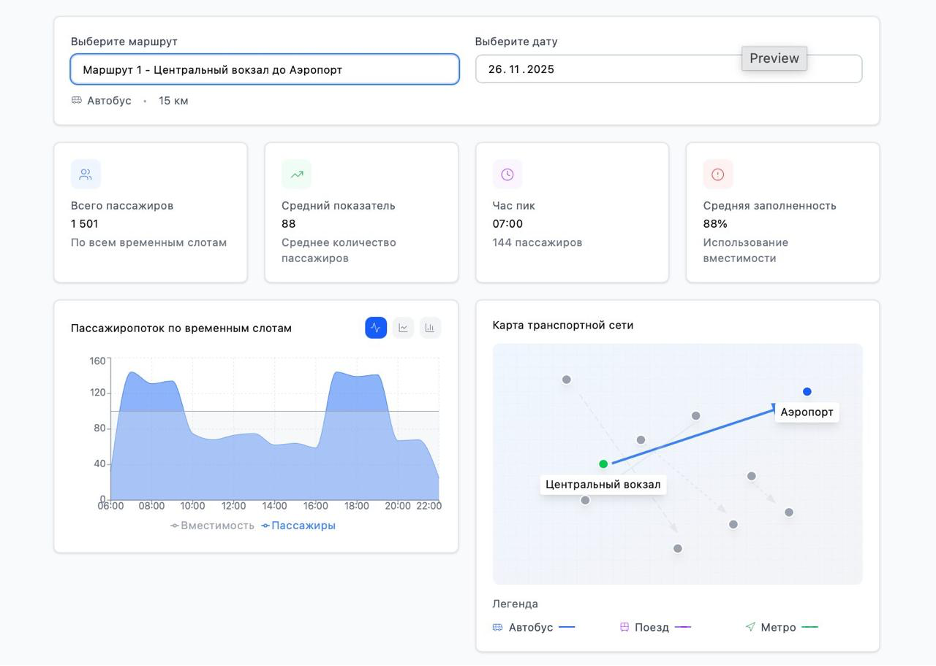Screen dimensions: 936x666
Task: Click the Автобус bus icon in the legend
Action: (498, 627)
